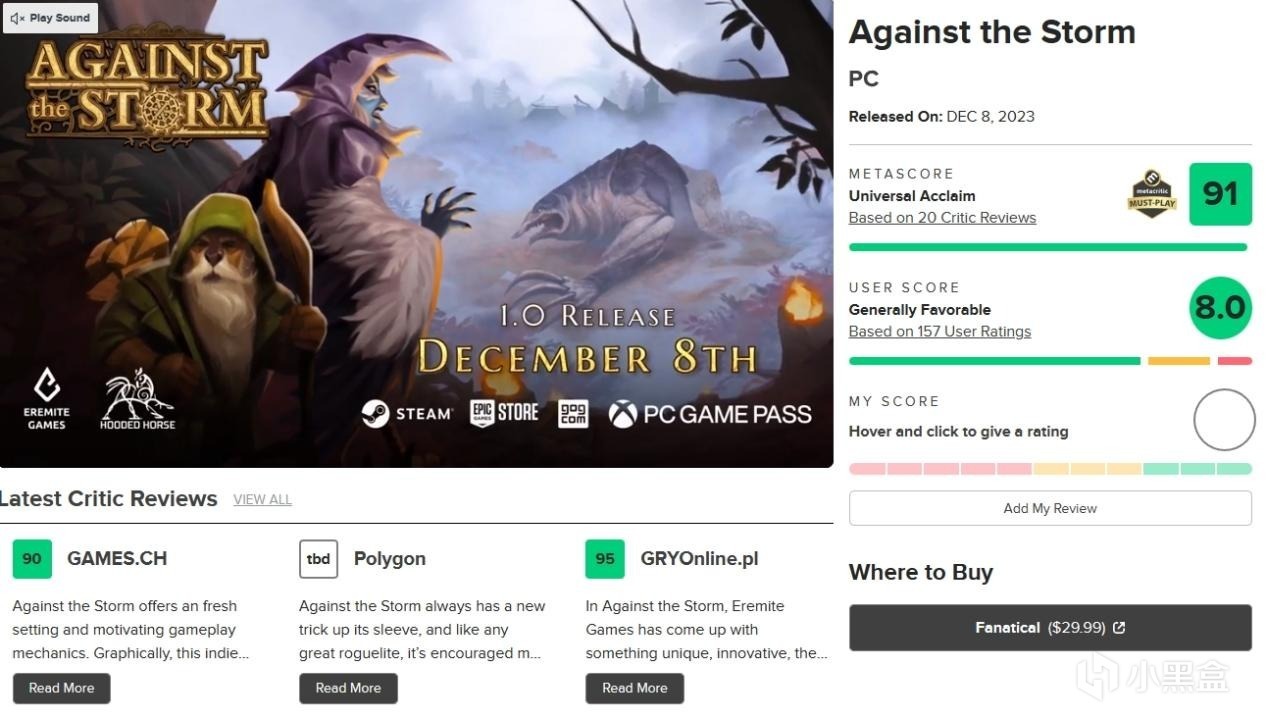1266x719 pixels.
Task: Click the external link icon beside Fanatical price
Action: (1119, 628)
